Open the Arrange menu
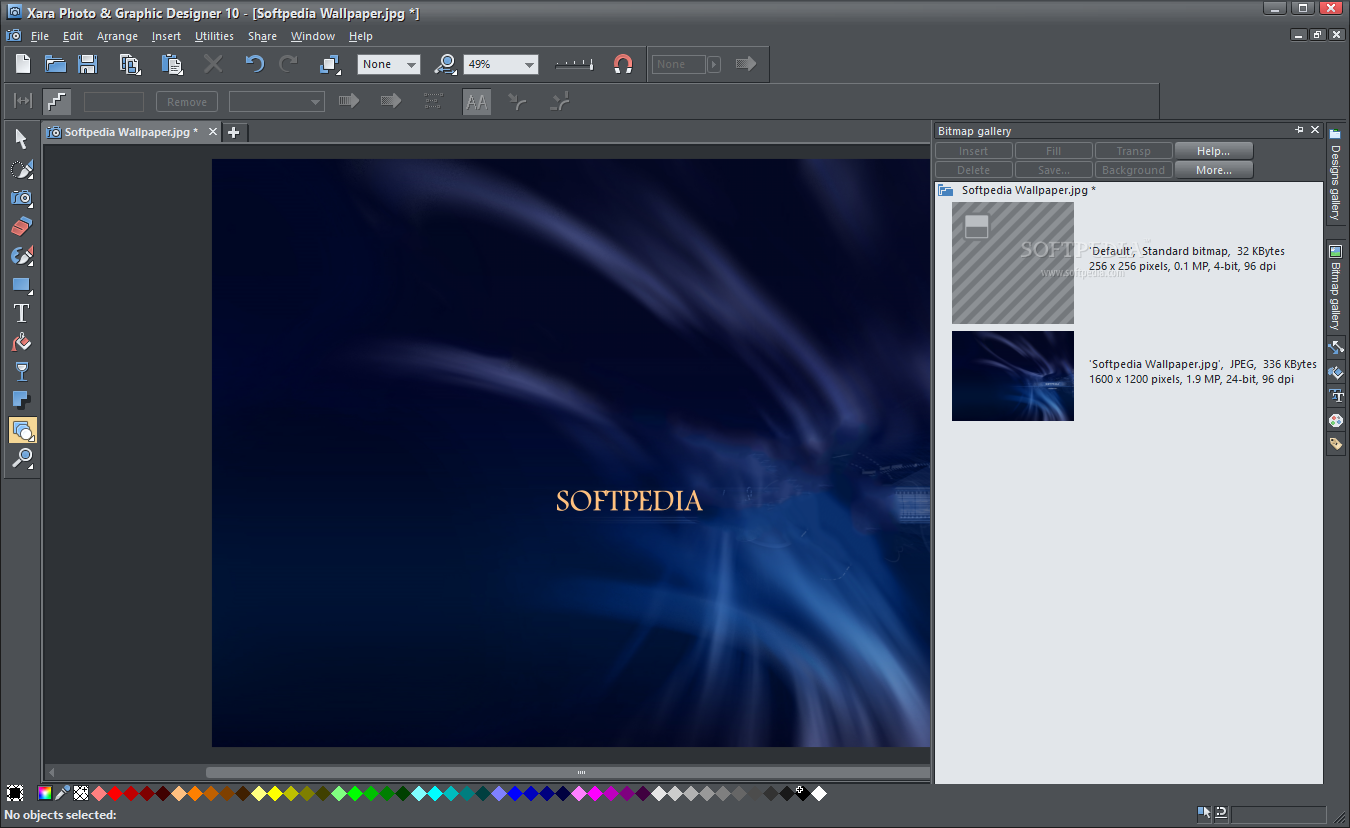Viewport: 1350px width, 828px height. (x=117, y=36)
